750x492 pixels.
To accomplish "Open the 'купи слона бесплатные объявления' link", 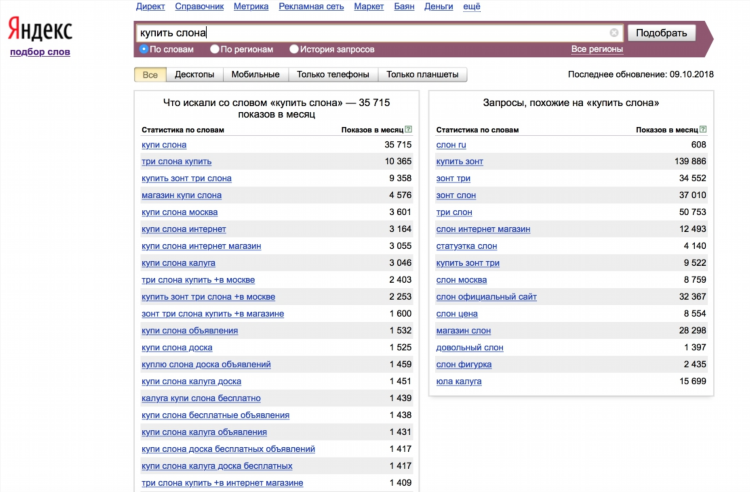I will [x=215, y=415].
